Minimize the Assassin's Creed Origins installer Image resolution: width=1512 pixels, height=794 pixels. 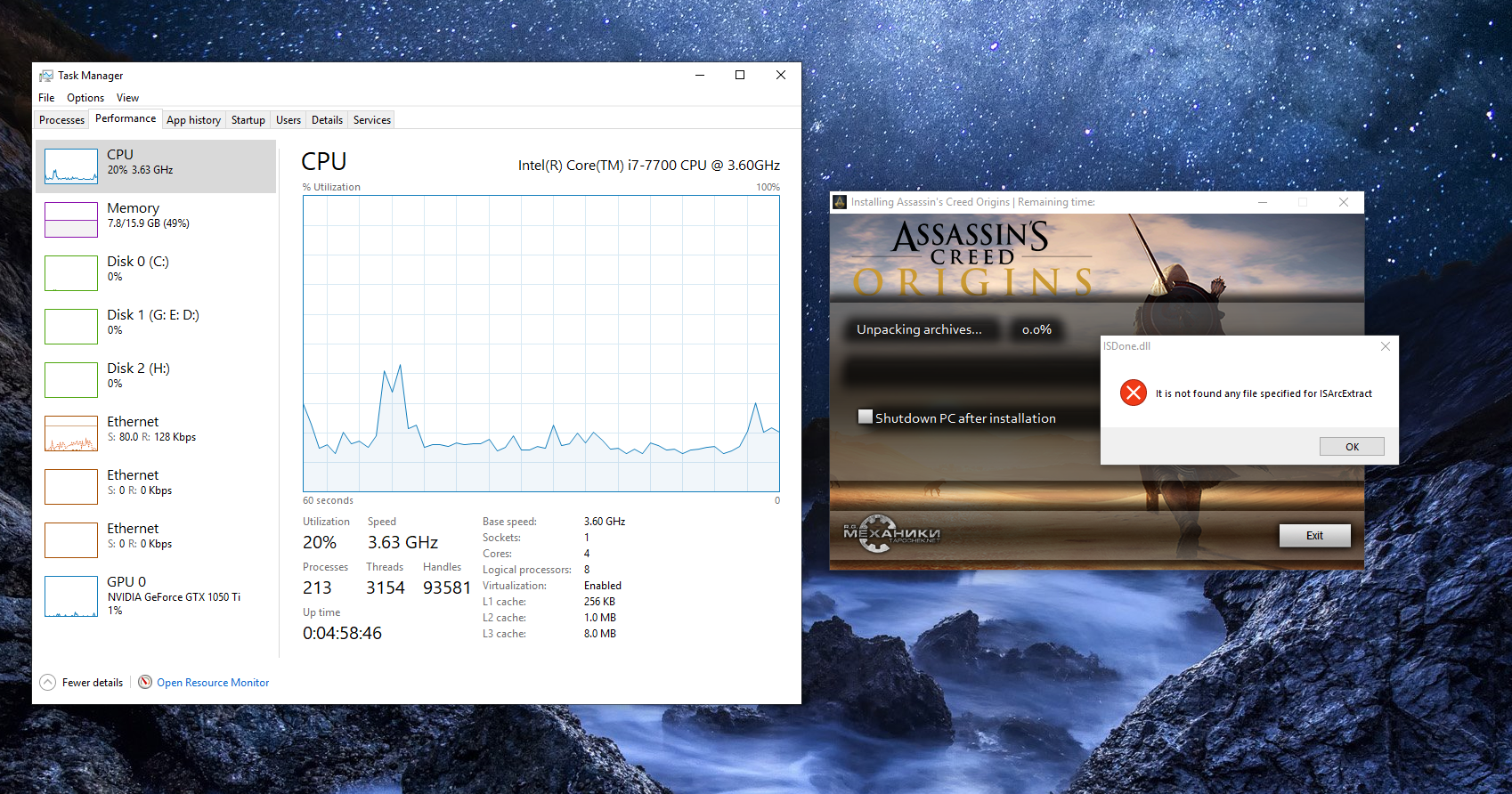(1262, 202)
